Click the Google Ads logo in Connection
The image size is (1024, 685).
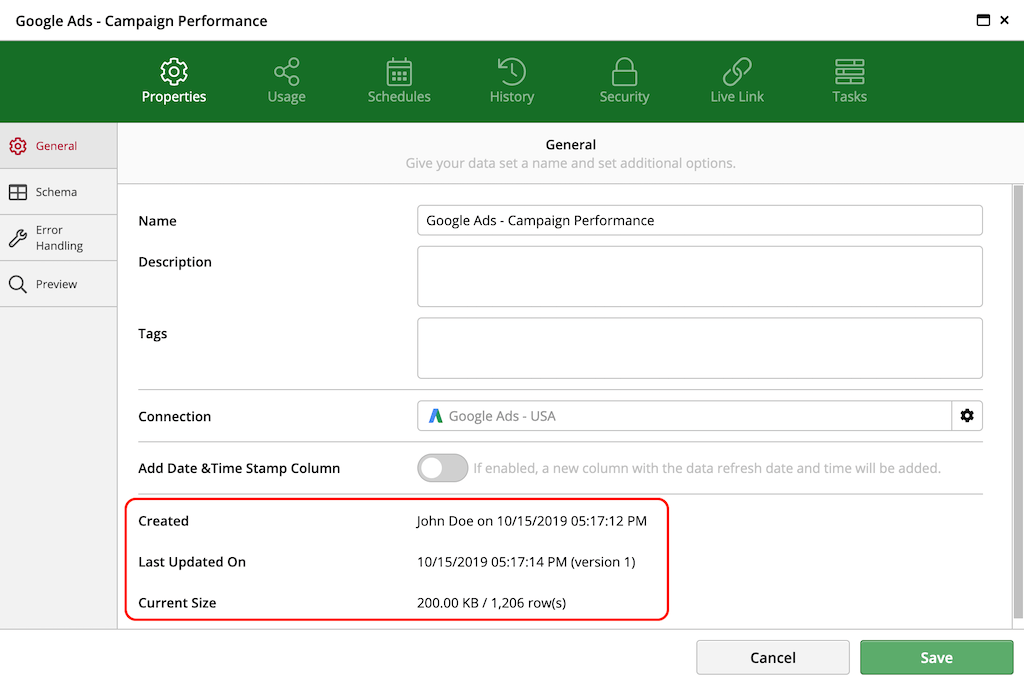[436, 416]
